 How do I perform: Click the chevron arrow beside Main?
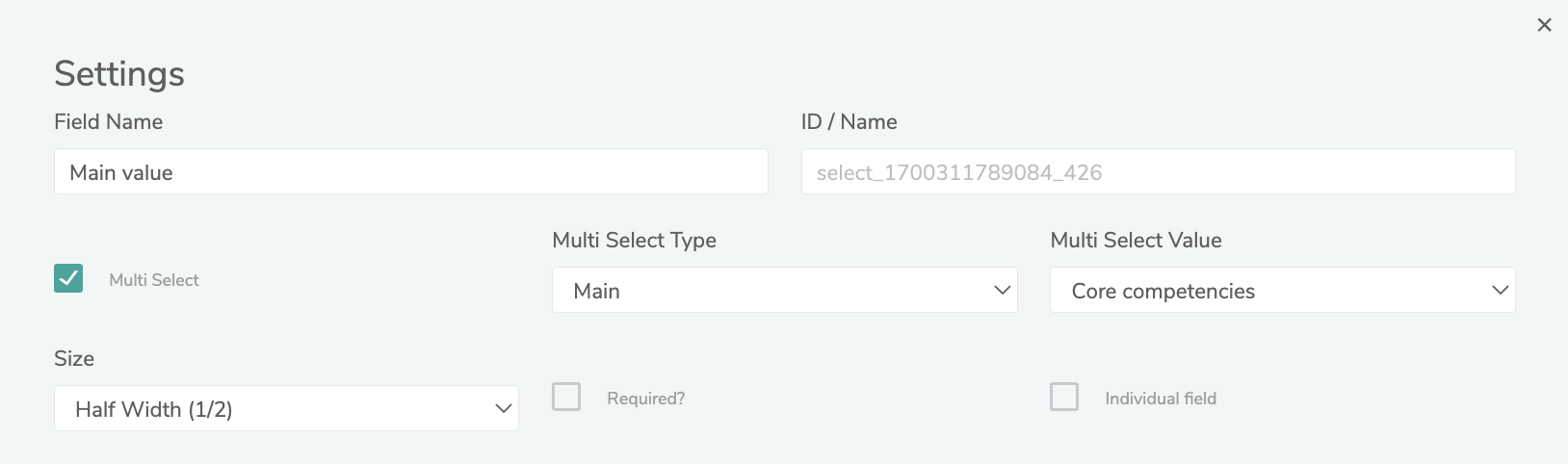click(1002, 291)
